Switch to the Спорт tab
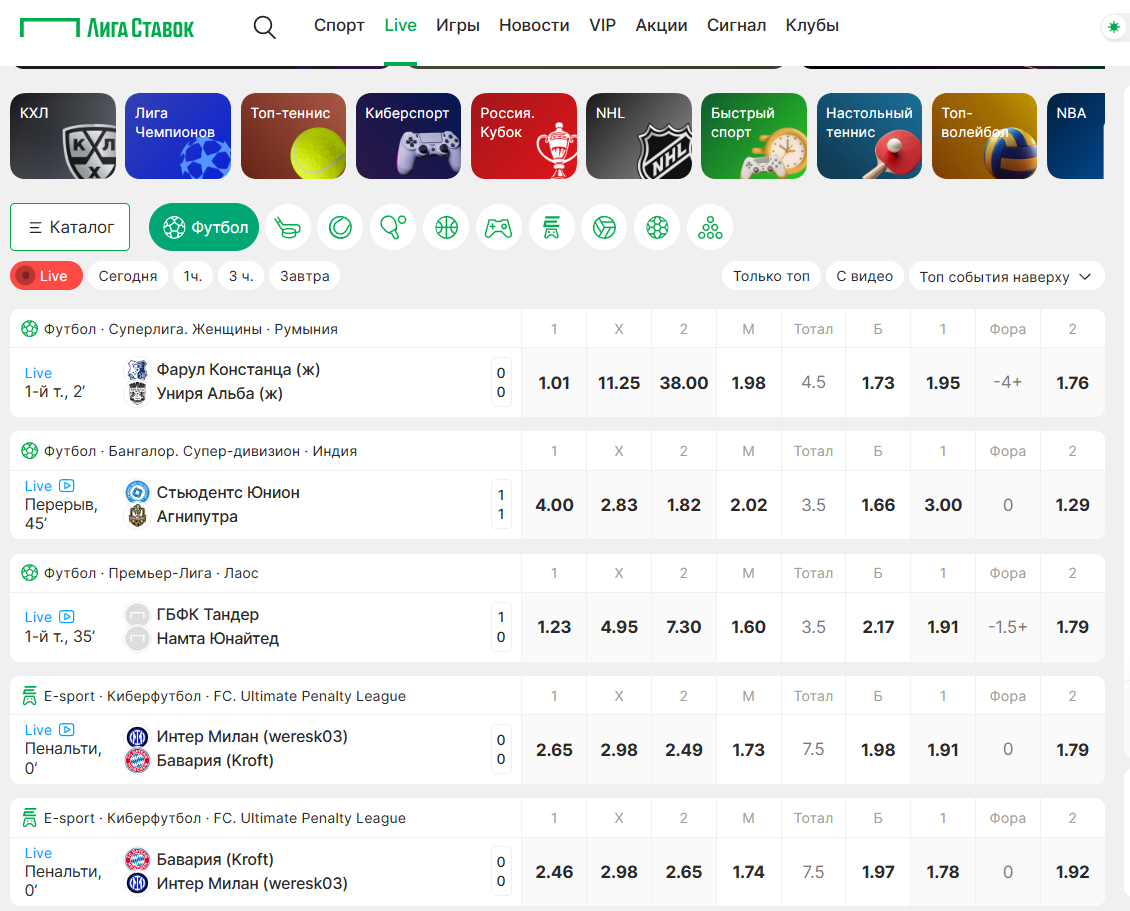This screenshot has width=1130, height=911. (x=339, y=26)
